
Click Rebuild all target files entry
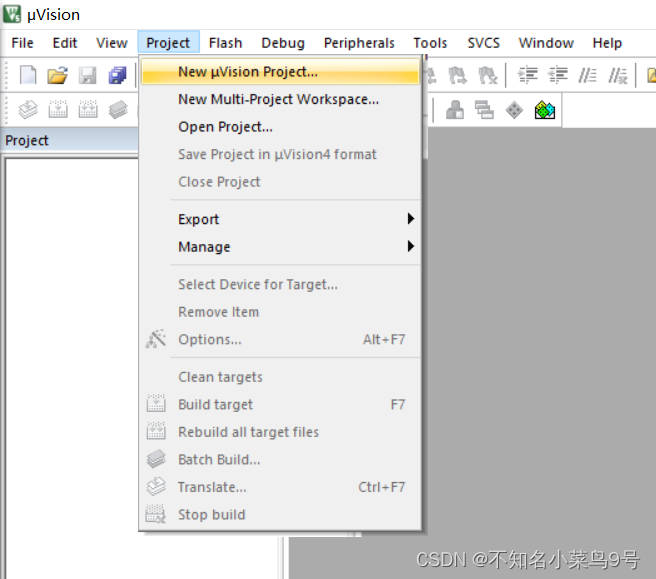pyautogui.click(x=280, y=432)
